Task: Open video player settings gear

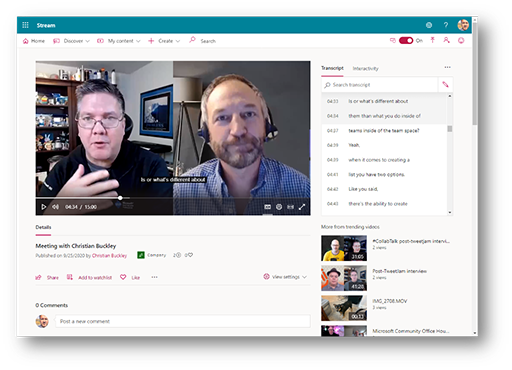Action: click(x=279, y=207)
